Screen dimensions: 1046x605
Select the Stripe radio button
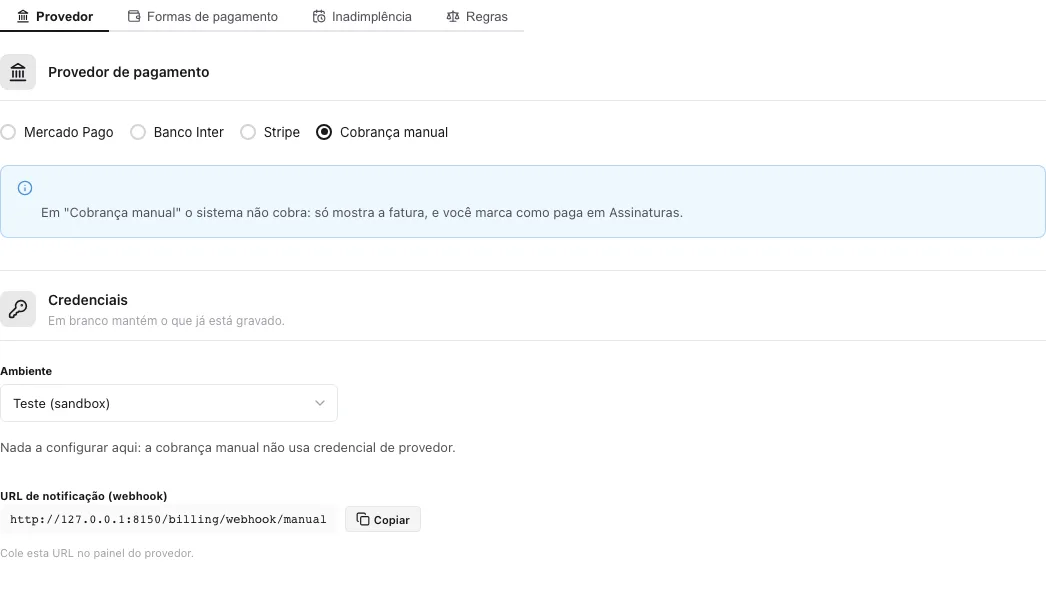point(248,132)
